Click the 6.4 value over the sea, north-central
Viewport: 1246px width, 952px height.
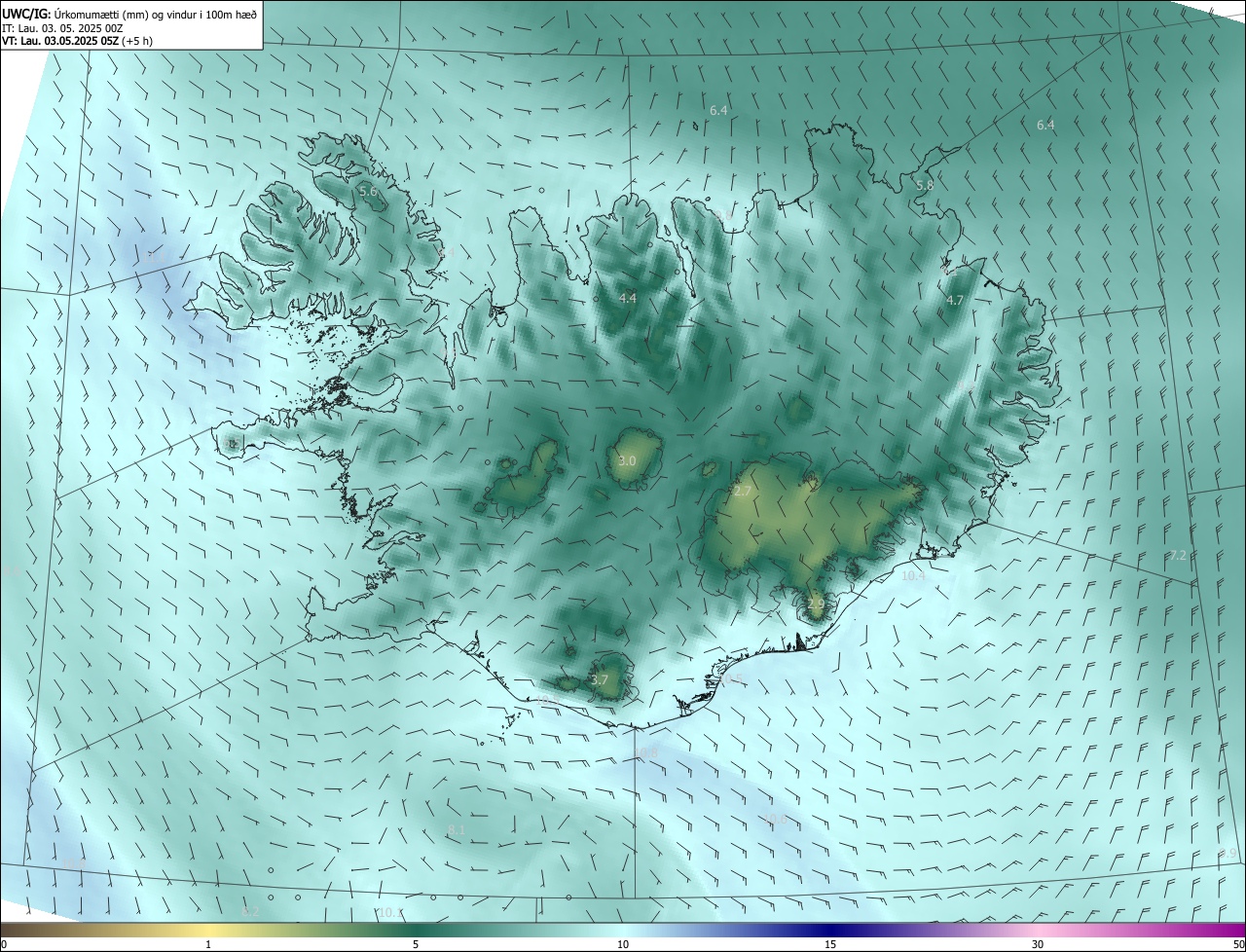[718, 110]
